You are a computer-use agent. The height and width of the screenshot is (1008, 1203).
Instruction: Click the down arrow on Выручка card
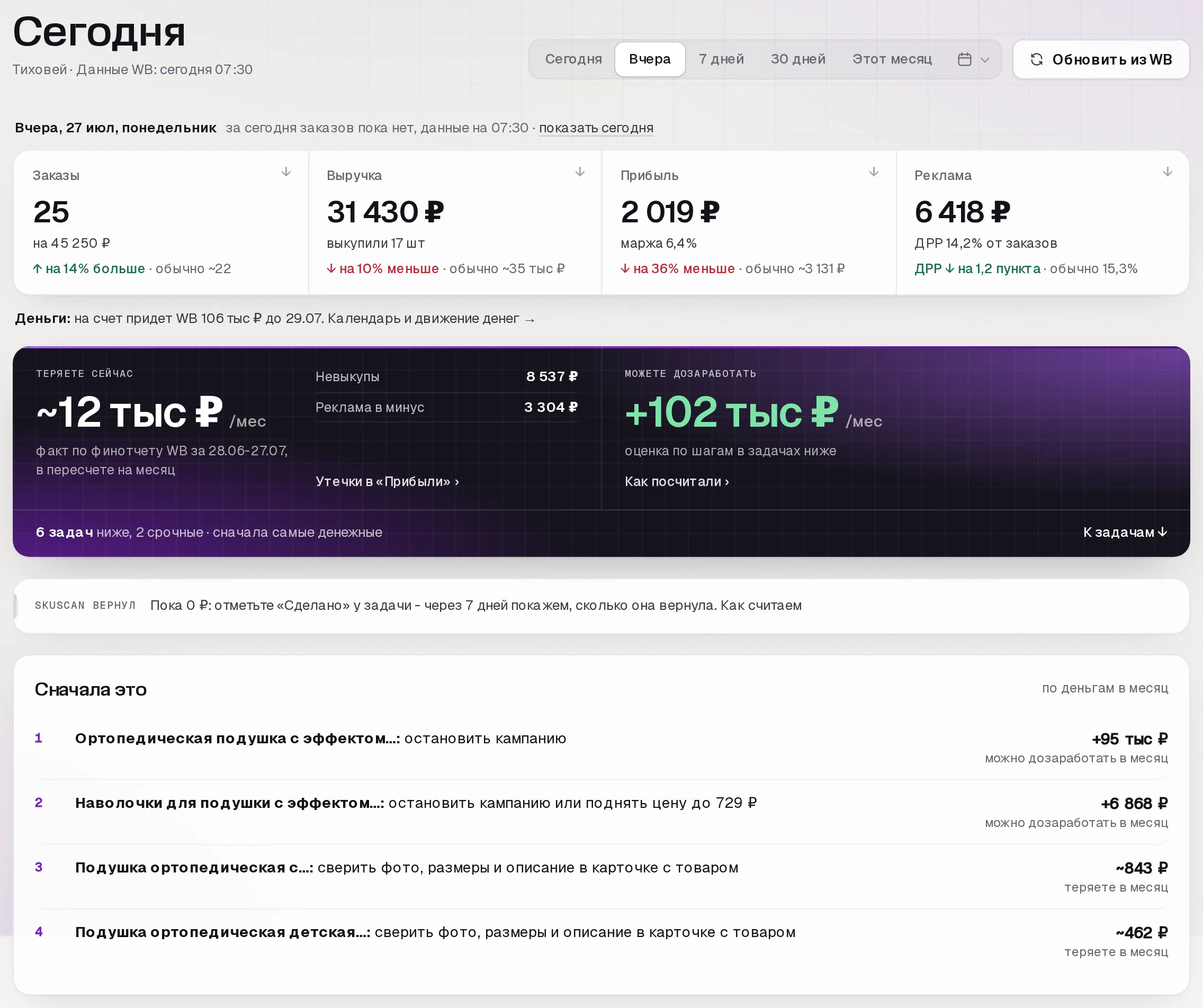580,172
